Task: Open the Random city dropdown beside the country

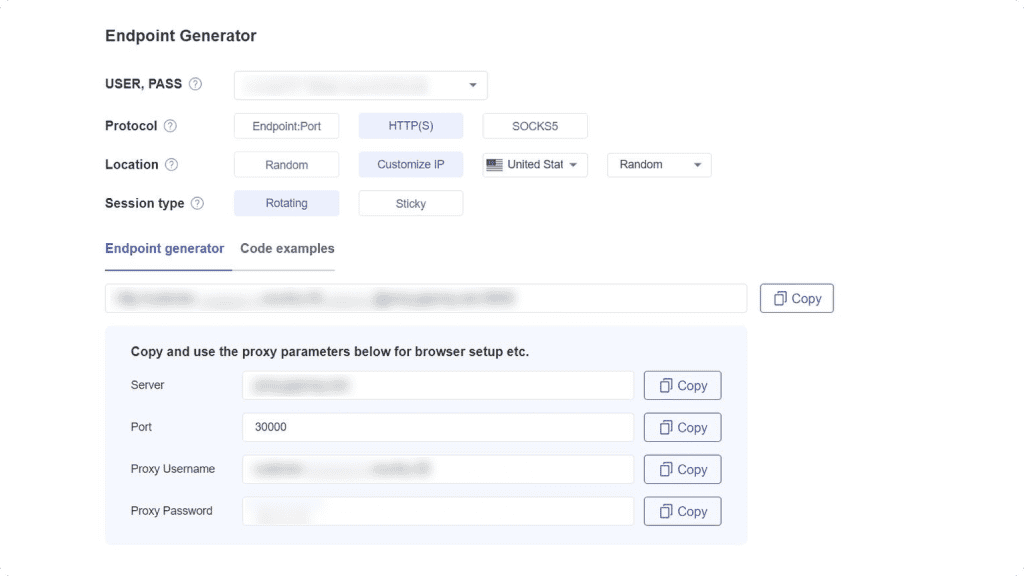Action: (x=658, y=164)
